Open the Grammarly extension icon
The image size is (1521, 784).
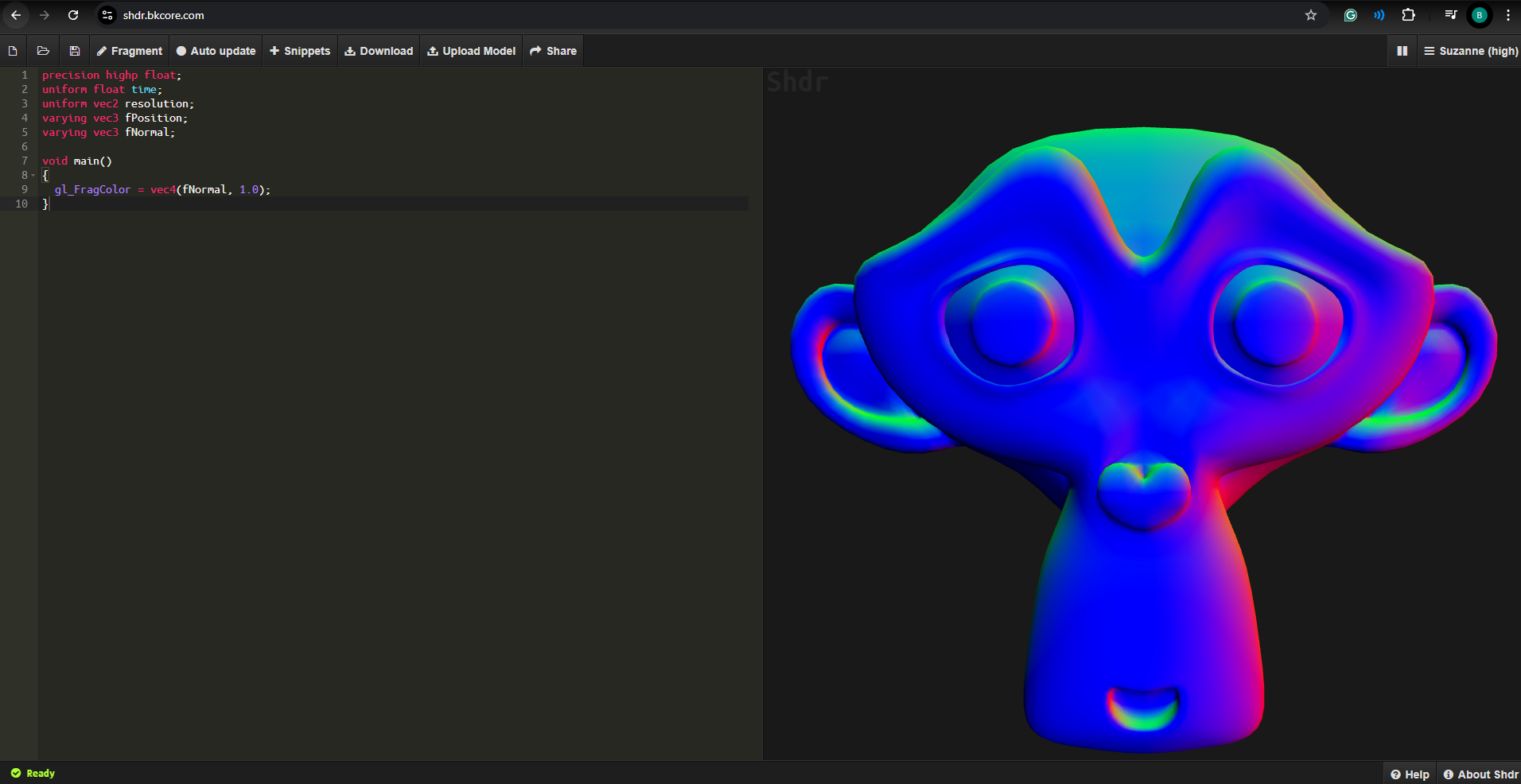coord(1350,15)
